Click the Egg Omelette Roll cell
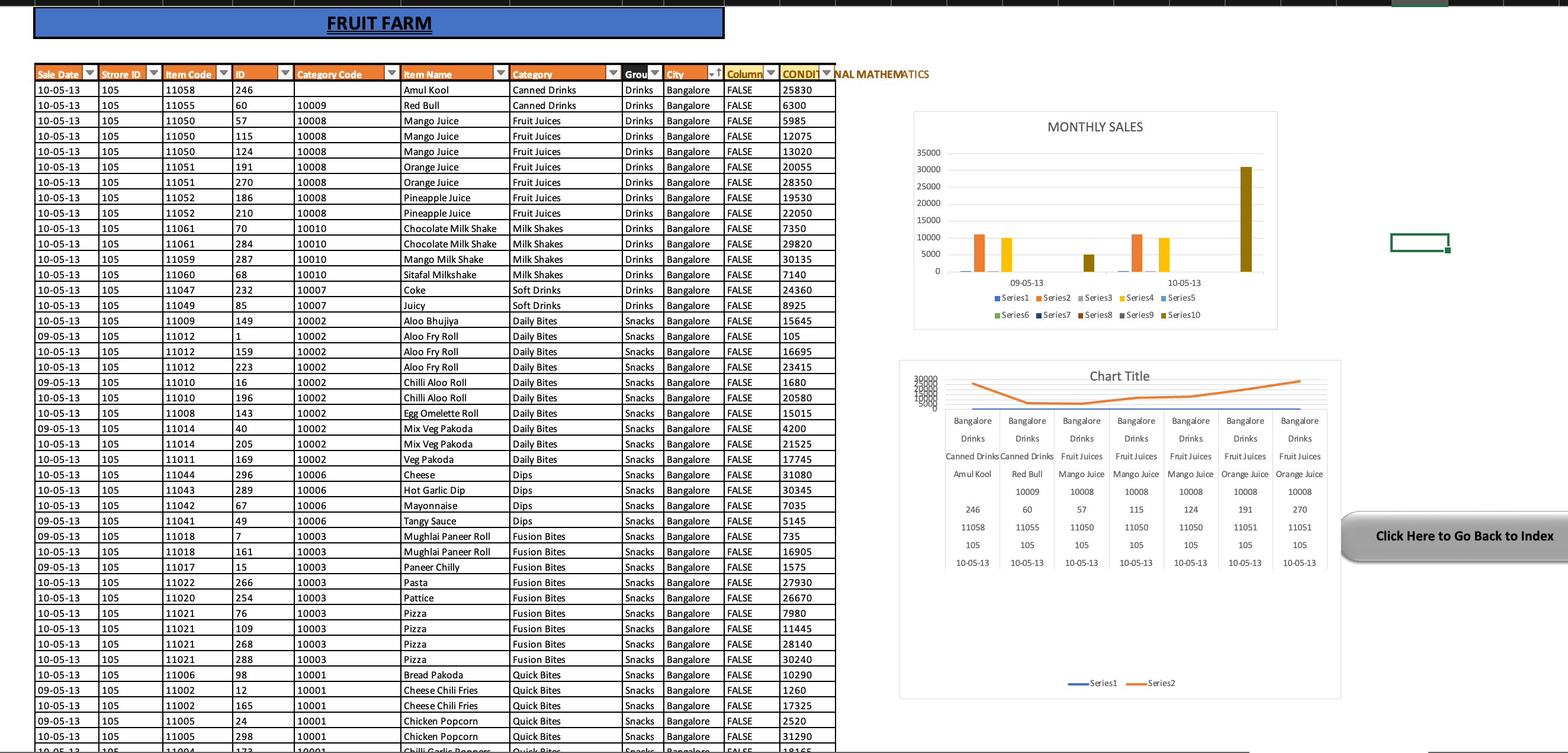The width and height of the screenshot is (1568, 753). tap(455, 413)
